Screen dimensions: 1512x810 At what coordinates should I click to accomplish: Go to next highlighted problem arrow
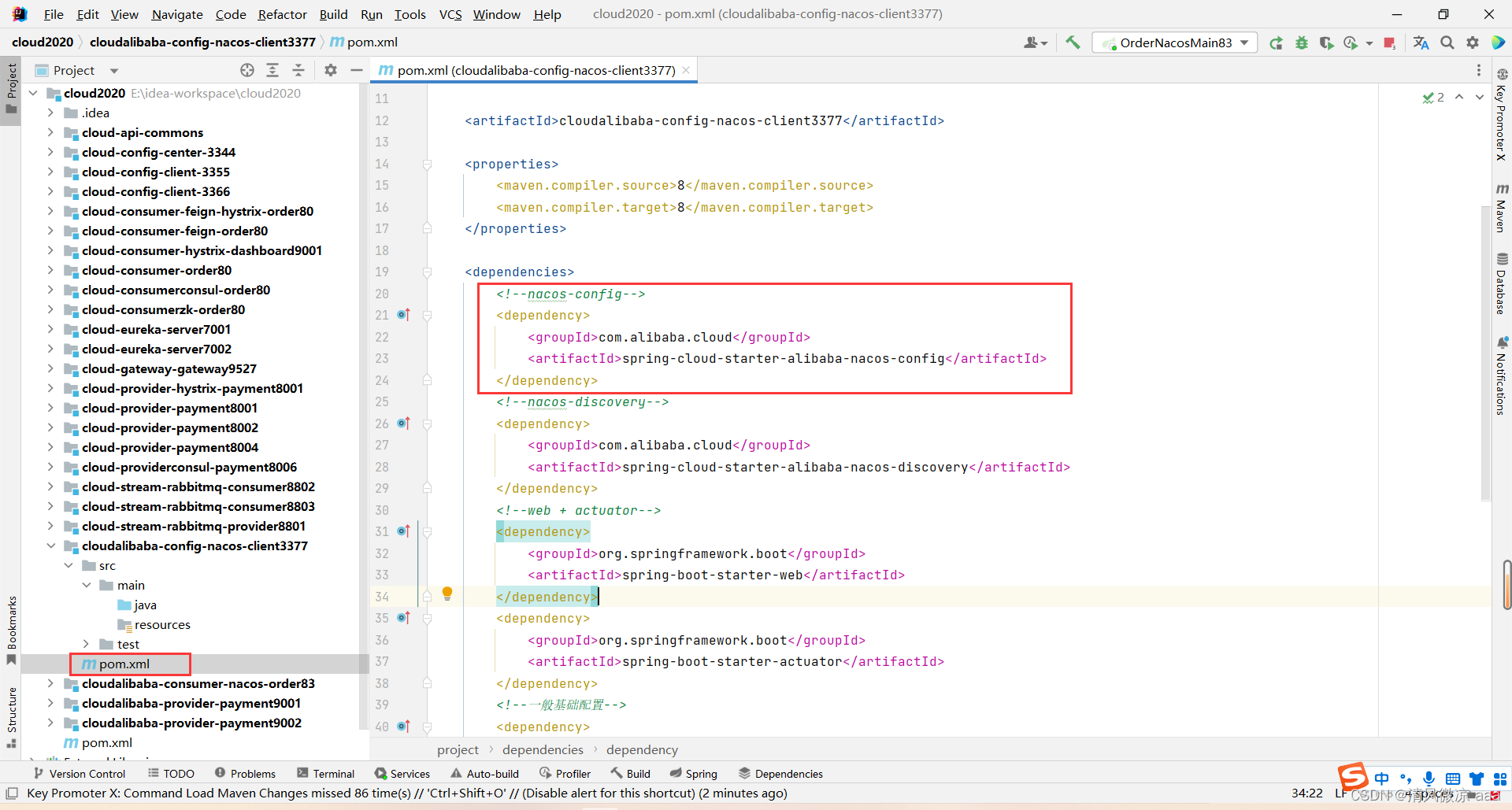click(x=1480, y=97)
